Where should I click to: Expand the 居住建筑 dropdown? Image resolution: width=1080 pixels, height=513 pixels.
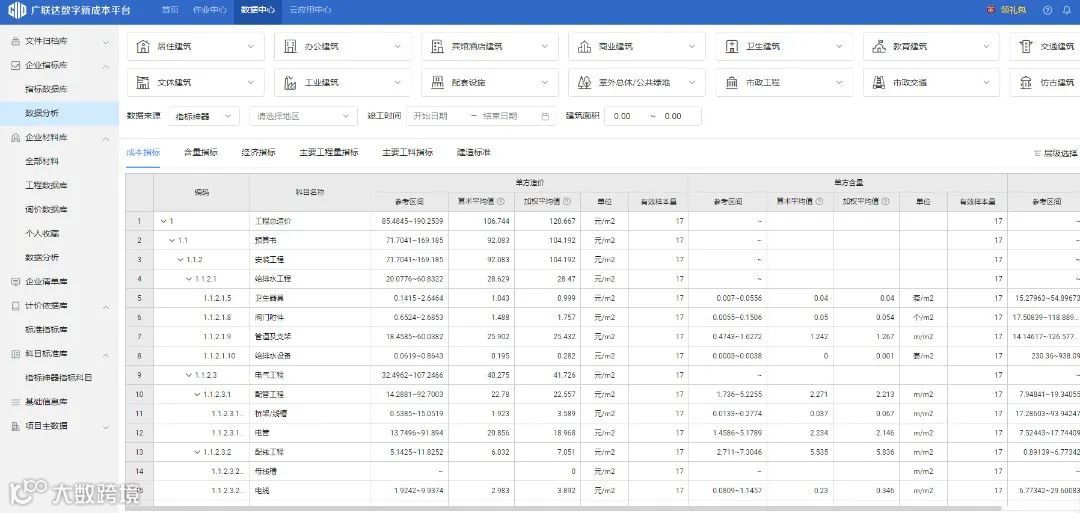click(250, 47)
